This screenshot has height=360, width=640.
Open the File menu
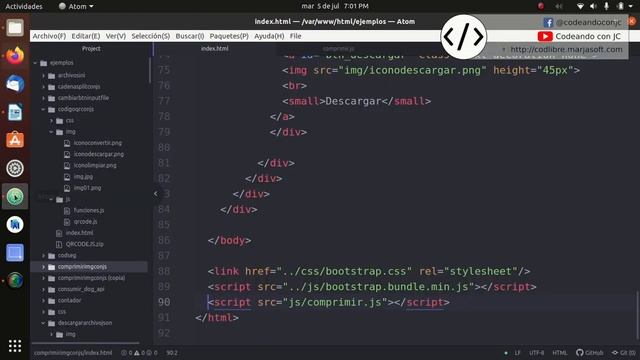(x=296, y=36)
